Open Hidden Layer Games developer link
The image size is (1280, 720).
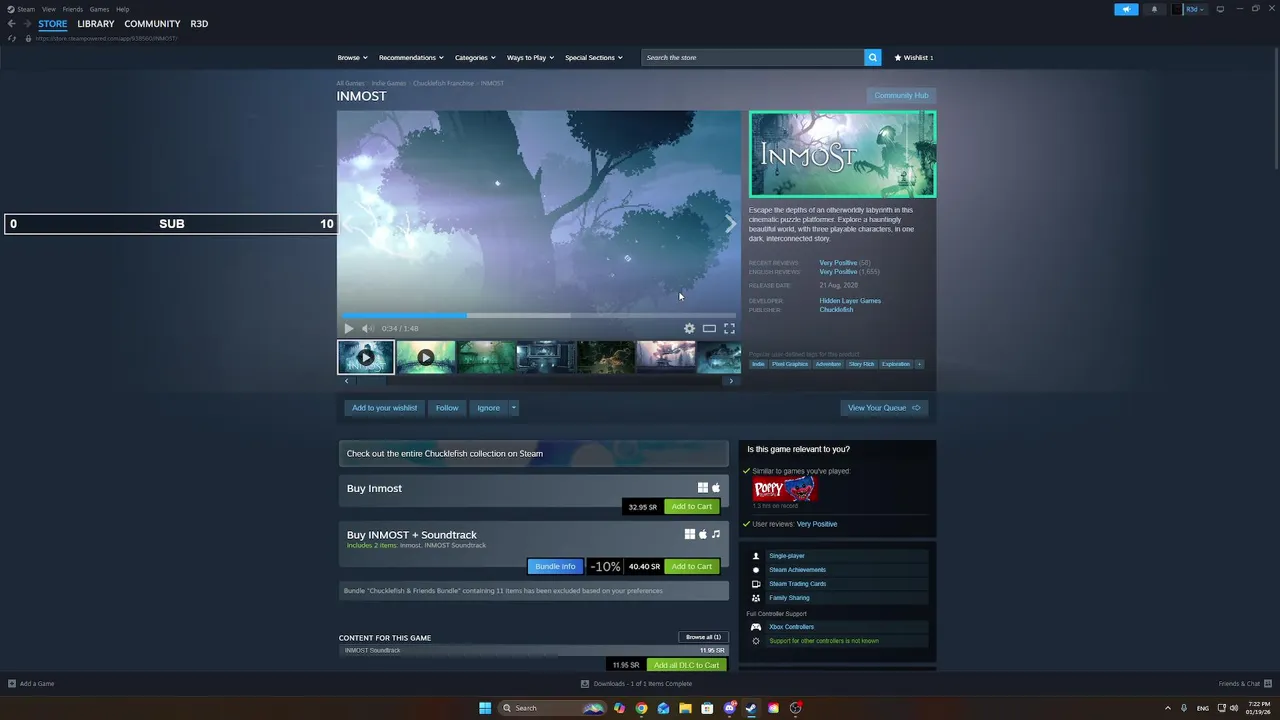coord(850,301)
